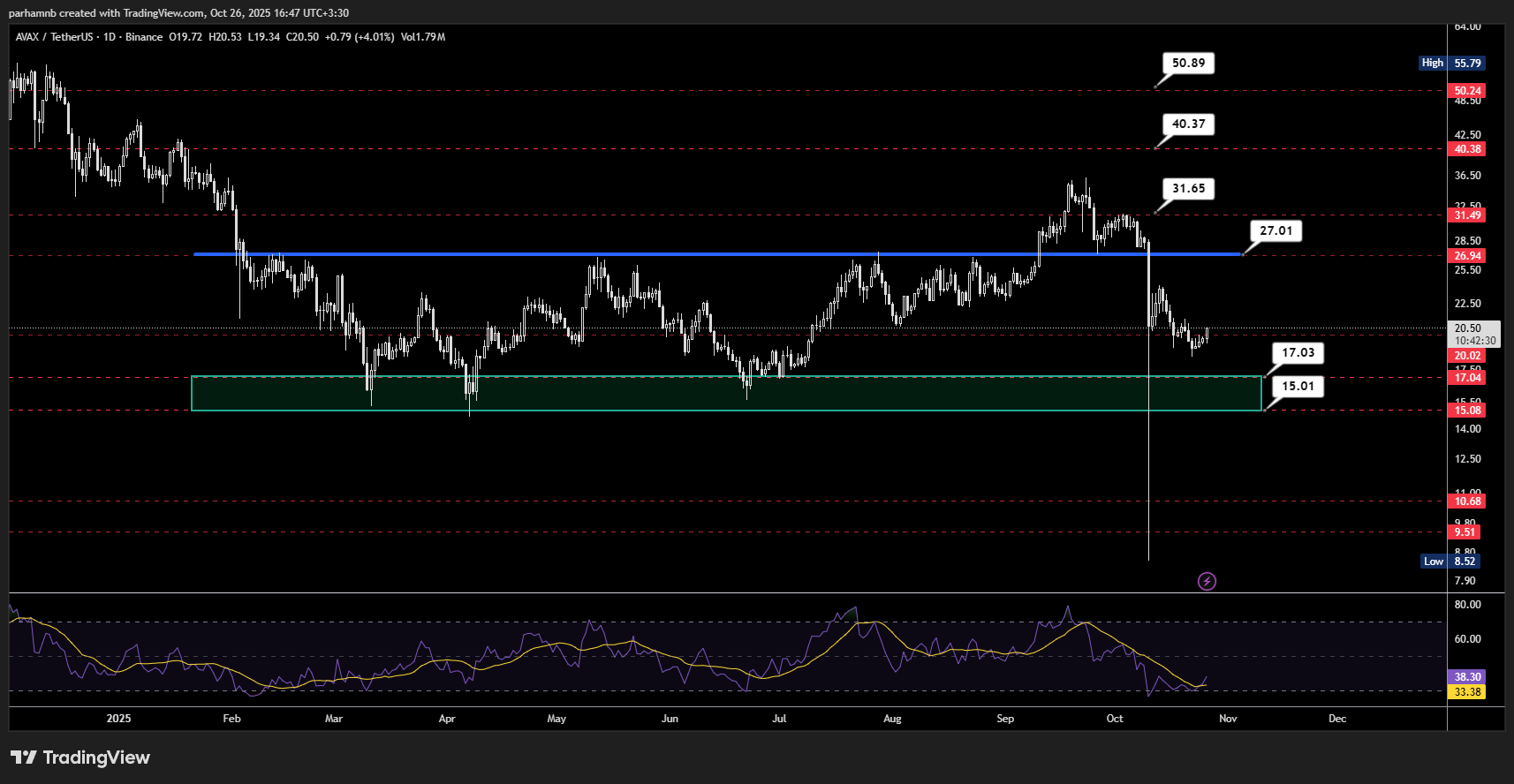The image size is (1514, 784).
Task: Click the red 50.24 price level label
Action: click(1467, 91)
